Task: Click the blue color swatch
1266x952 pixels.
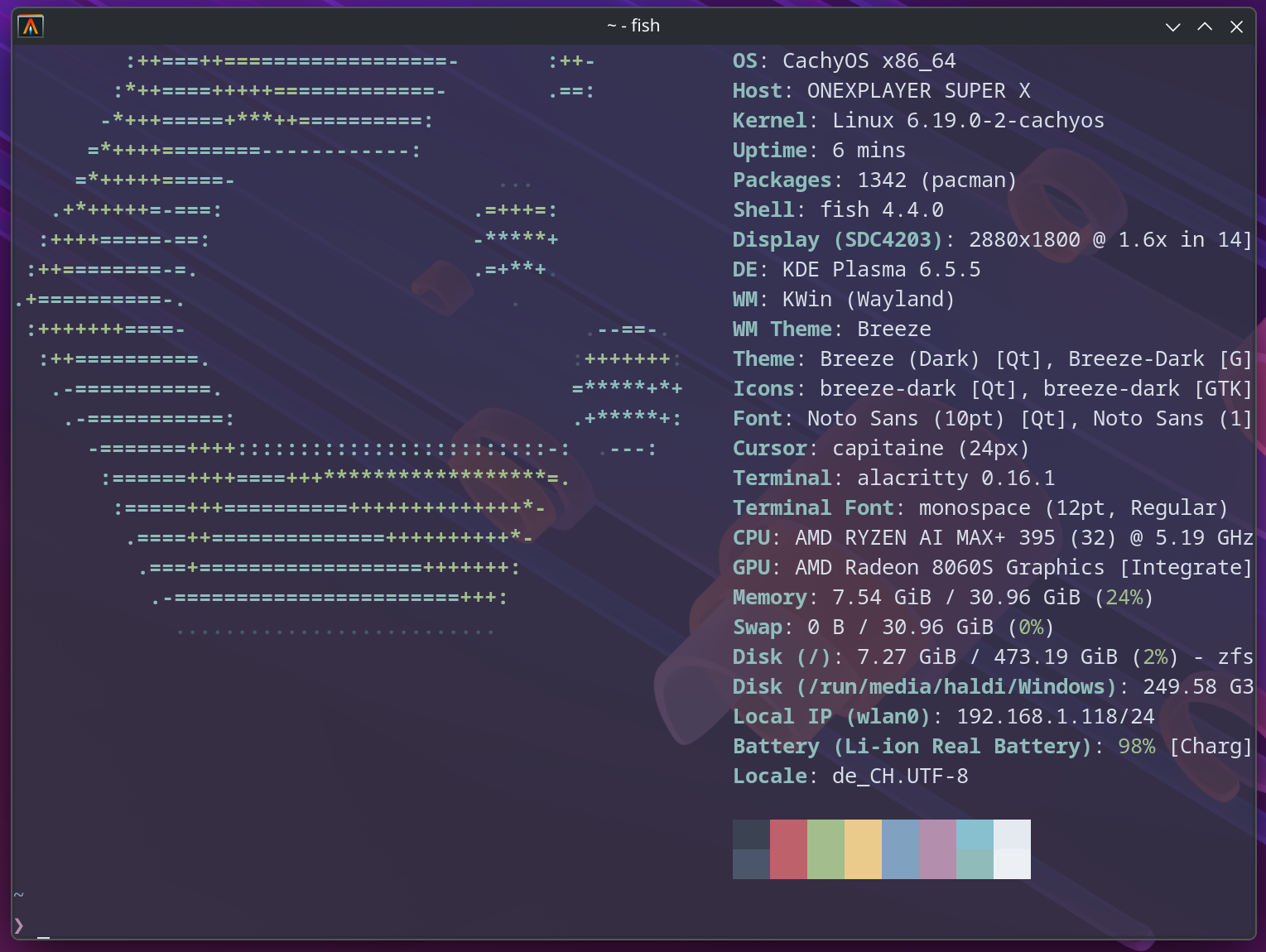Action: (x=900, y=849)
